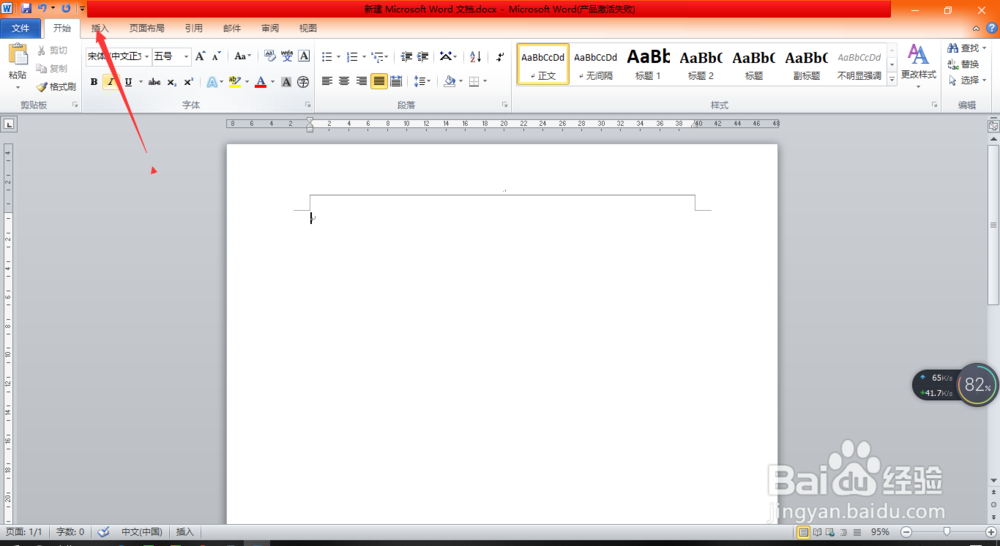This screenshot has height=546, width=1000.
Task: Apply the 无间隔 style
Action: [596, 64]
